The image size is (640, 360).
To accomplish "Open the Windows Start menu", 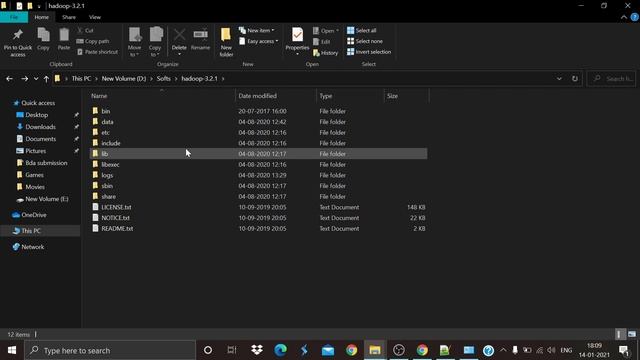I will [x=12, y=350].
